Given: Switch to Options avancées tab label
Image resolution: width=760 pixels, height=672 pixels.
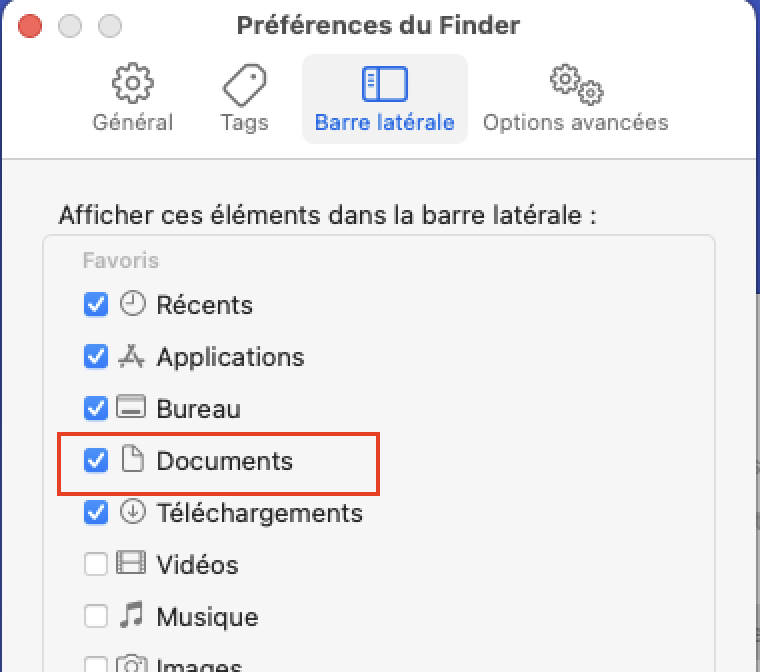Looking at the screenshot, I should coord(576,123).
